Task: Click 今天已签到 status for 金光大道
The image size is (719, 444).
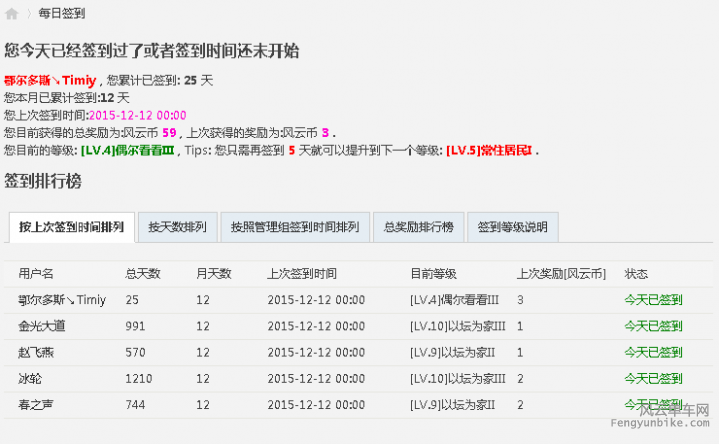Action: [x=653, y=326]
